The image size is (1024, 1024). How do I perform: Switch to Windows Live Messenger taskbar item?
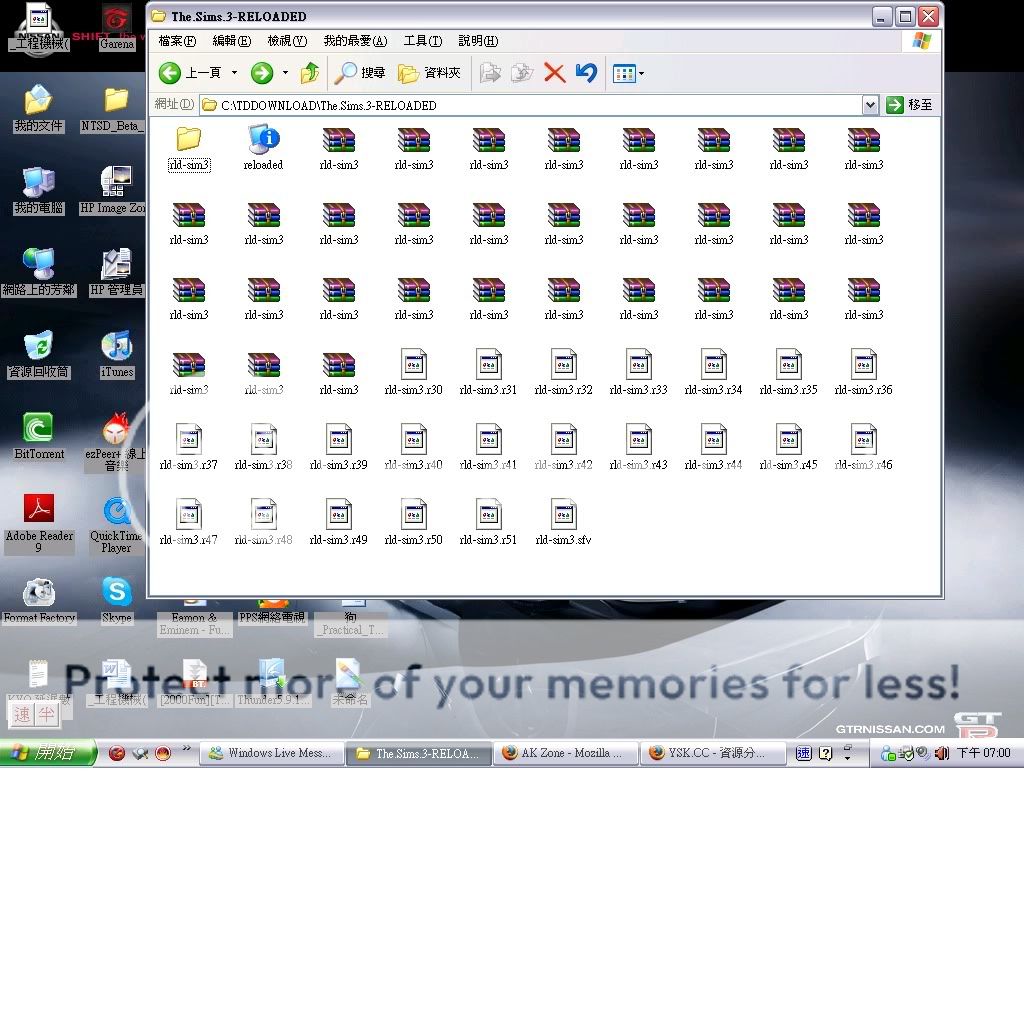(272, 753)
